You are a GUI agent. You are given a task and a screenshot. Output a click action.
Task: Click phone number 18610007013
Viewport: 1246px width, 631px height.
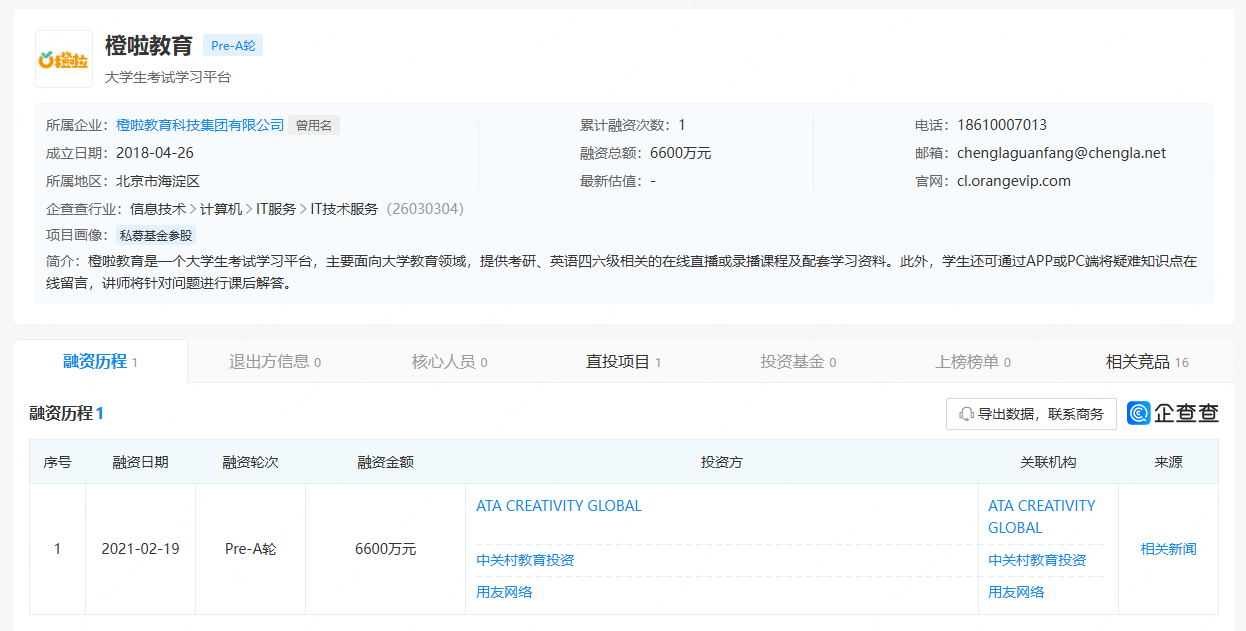(1002, 125)
